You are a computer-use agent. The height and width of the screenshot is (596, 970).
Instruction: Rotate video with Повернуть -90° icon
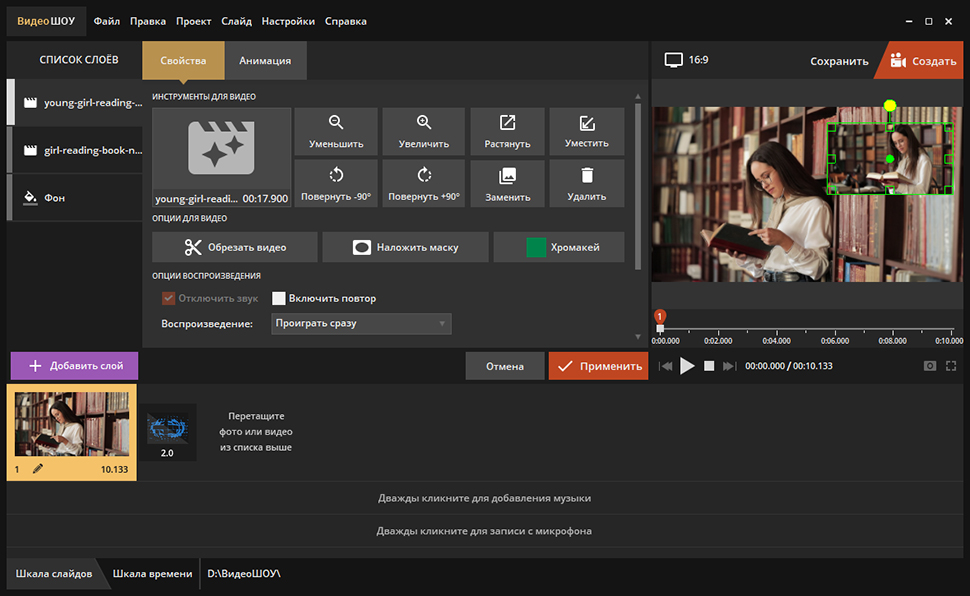point(336,175)
